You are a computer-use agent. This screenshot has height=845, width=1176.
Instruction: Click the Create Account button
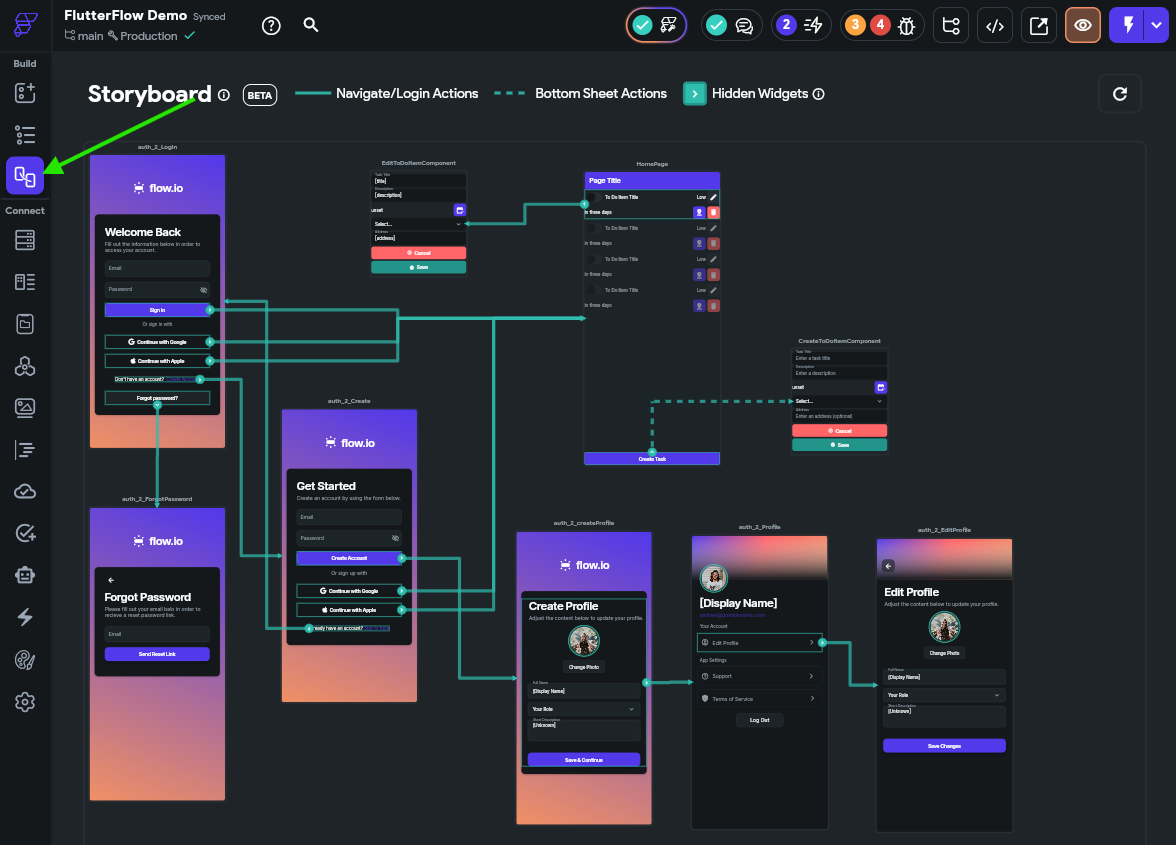[349, 558]
